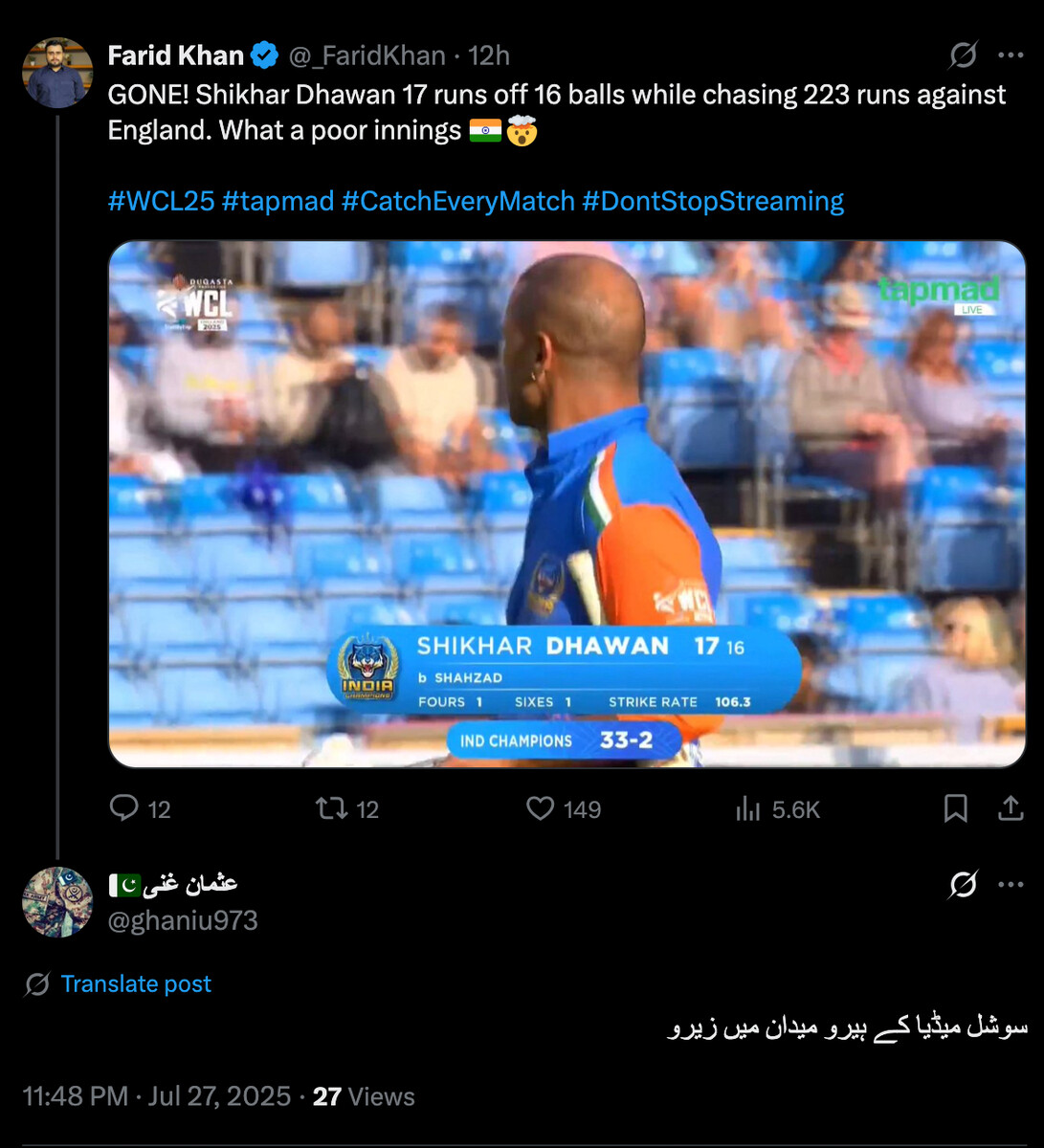This screenshot has width=1044, height=1148.
Task: Click the 11:48 PM Jul 27, 2025 timestamp
Action: point(157,1096)
